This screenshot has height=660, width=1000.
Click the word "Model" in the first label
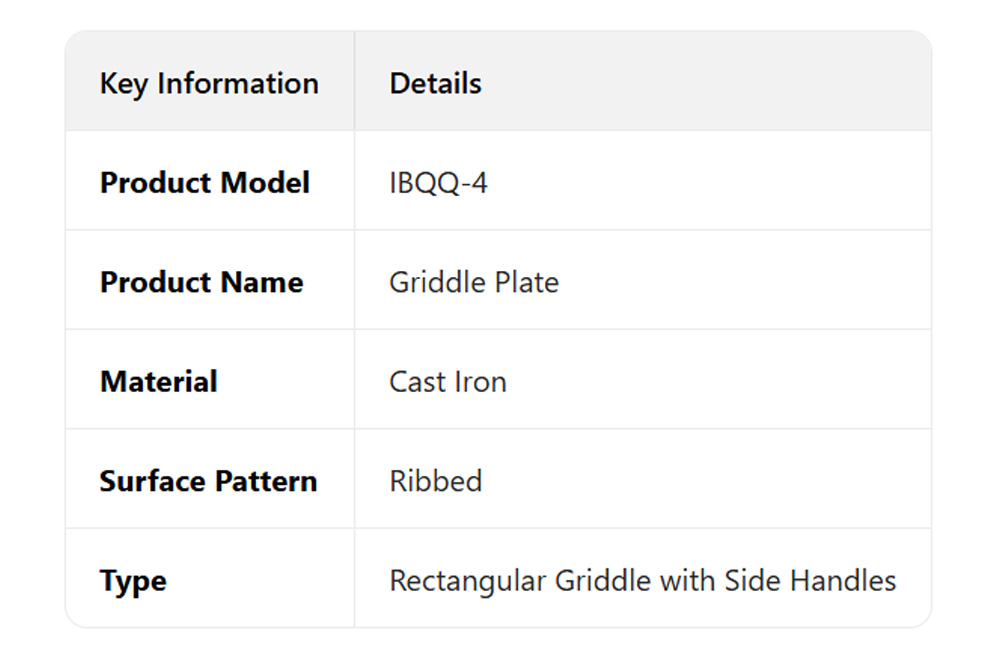pyautogui.click(x=264, y=183)
